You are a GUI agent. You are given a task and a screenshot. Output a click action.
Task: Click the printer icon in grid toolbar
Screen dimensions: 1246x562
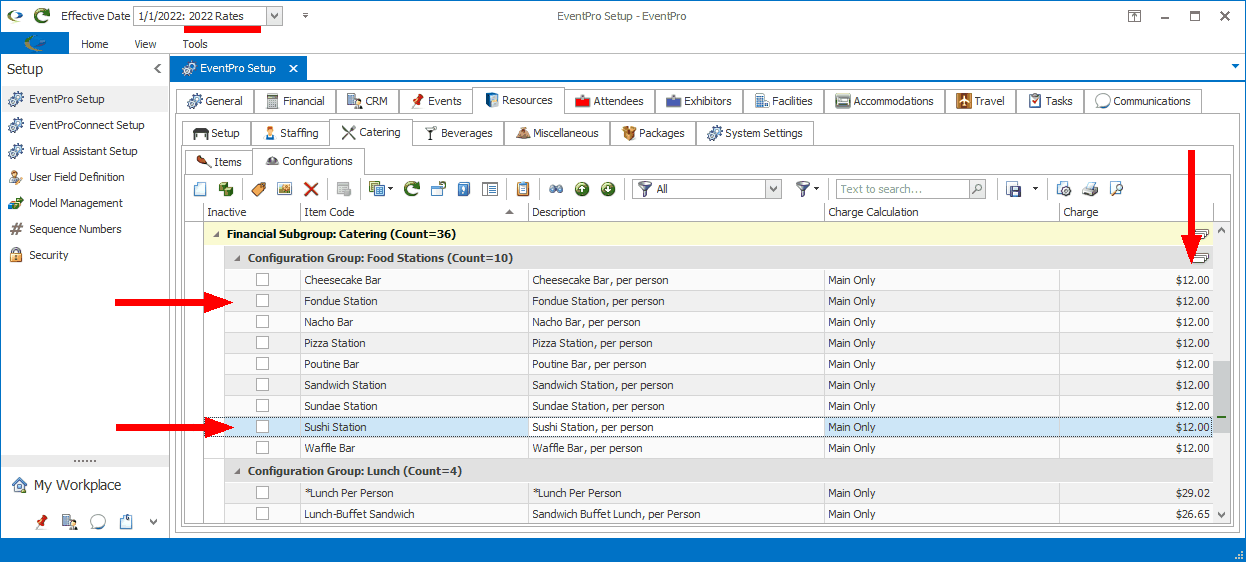(1090, 189)
